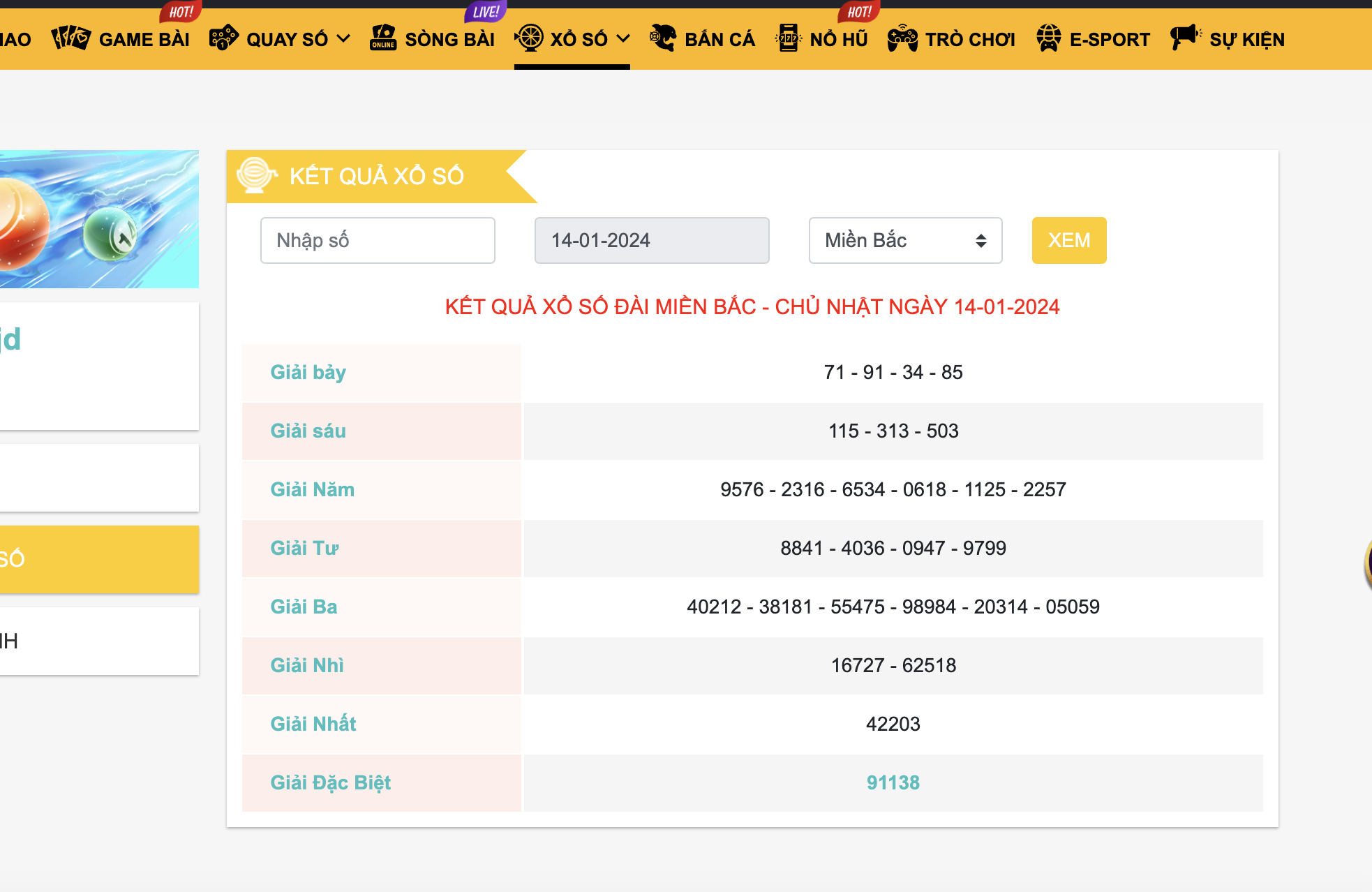Go to the E-Sport menu item
This screenshot has height=892, width=1372.
click(x=1109, y=40)
